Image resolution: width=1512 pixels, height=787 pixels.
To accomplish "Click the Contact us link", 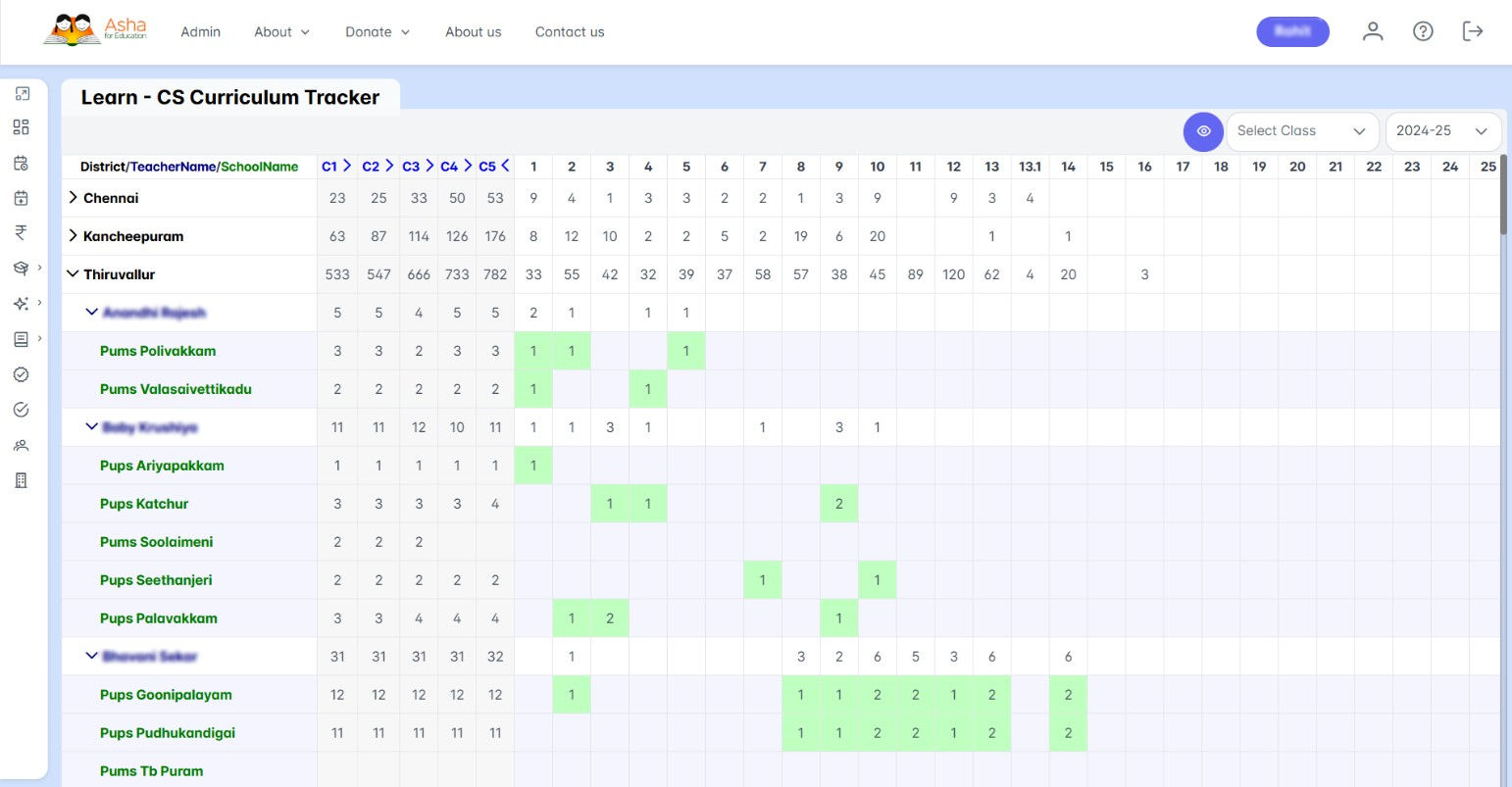I will click(x=570, y=32).
